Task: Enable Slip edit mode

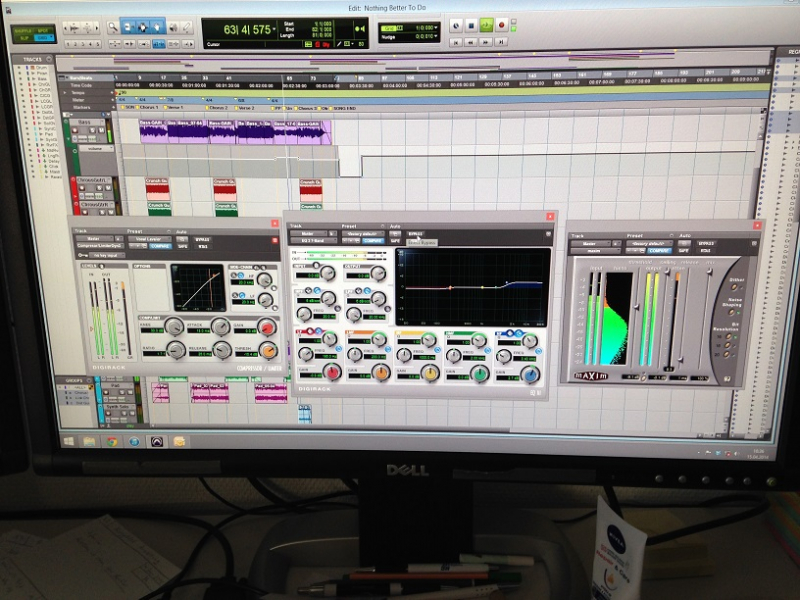Action: 23,38
